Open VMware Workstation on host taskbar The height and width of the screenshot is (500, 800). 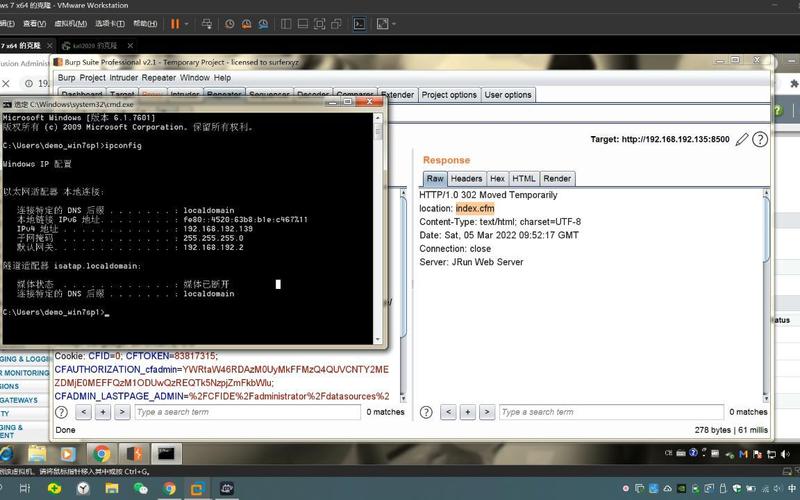[x=197, y=488]
